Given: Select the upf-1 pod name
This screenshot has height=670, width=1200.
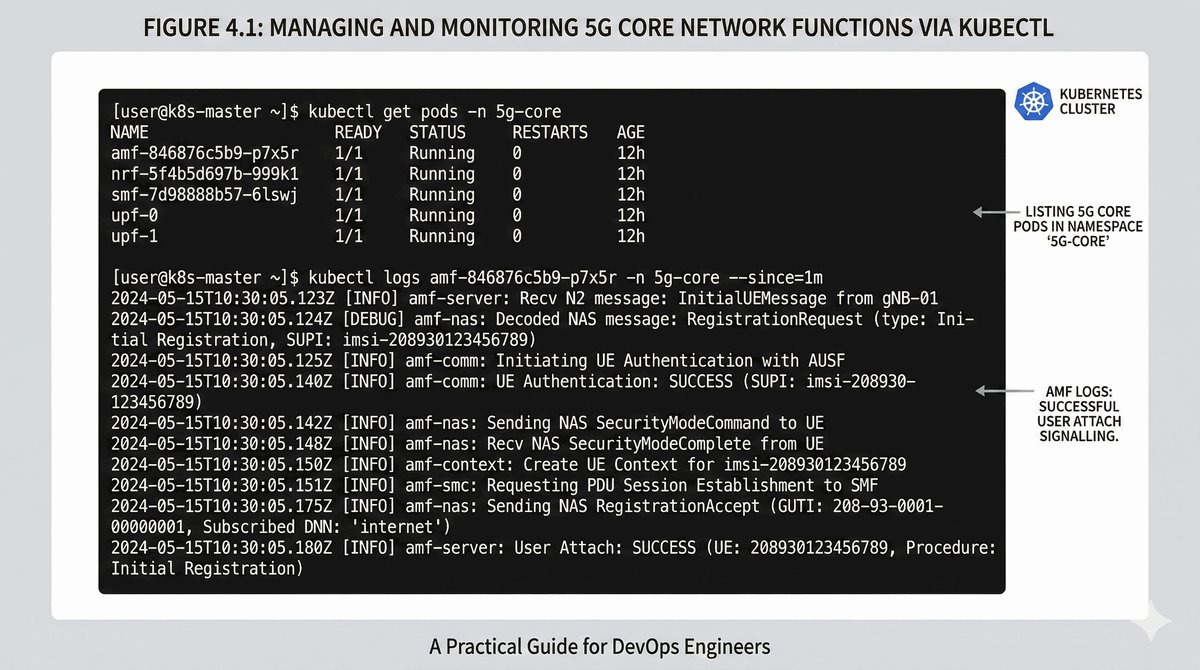Looking at the screenshot, I should [x=134, y=237].
